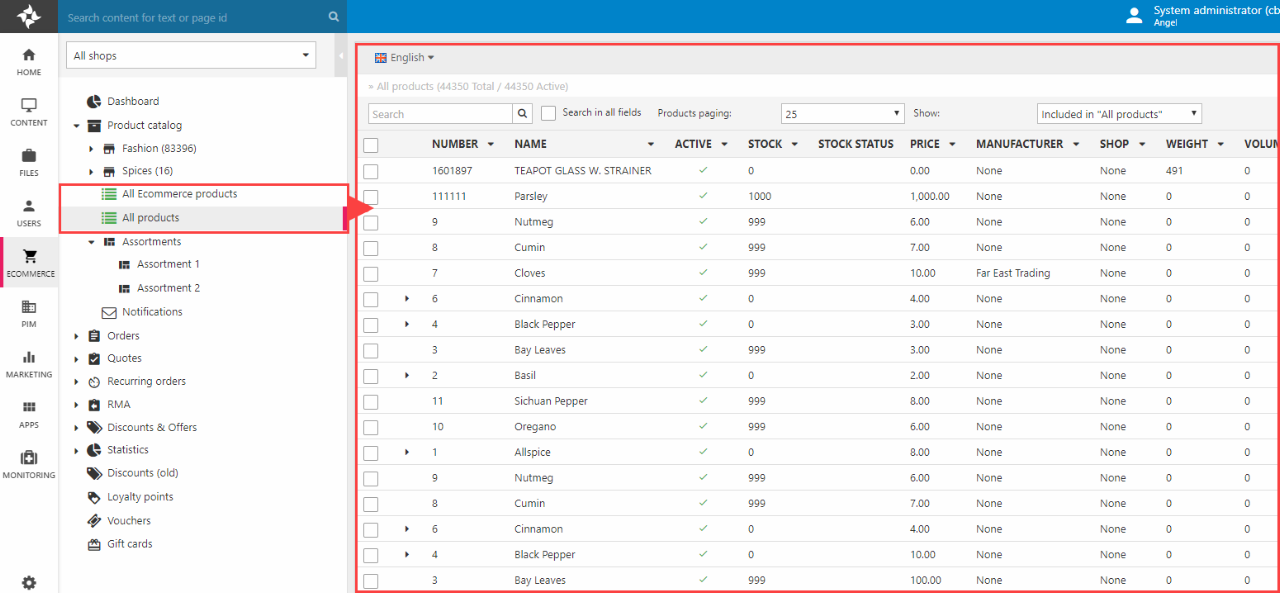Open the Marketing section icon
The height and width of the screenshot is (593, 1280).
(29, 363)
